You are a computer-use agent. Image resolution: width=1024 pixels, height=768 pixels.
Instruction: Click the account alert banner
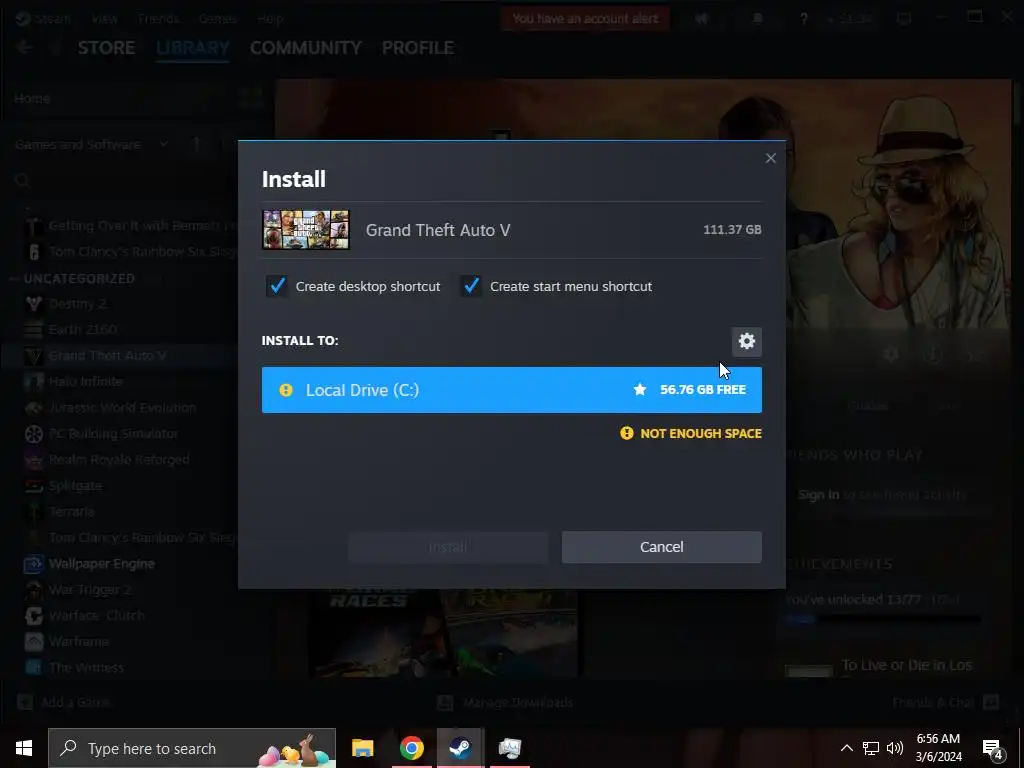(x=585, y=18)
